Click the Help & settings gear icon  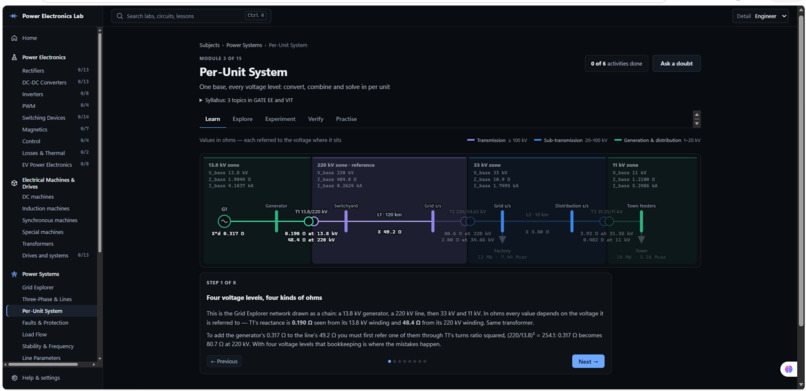tap(14, 378)
